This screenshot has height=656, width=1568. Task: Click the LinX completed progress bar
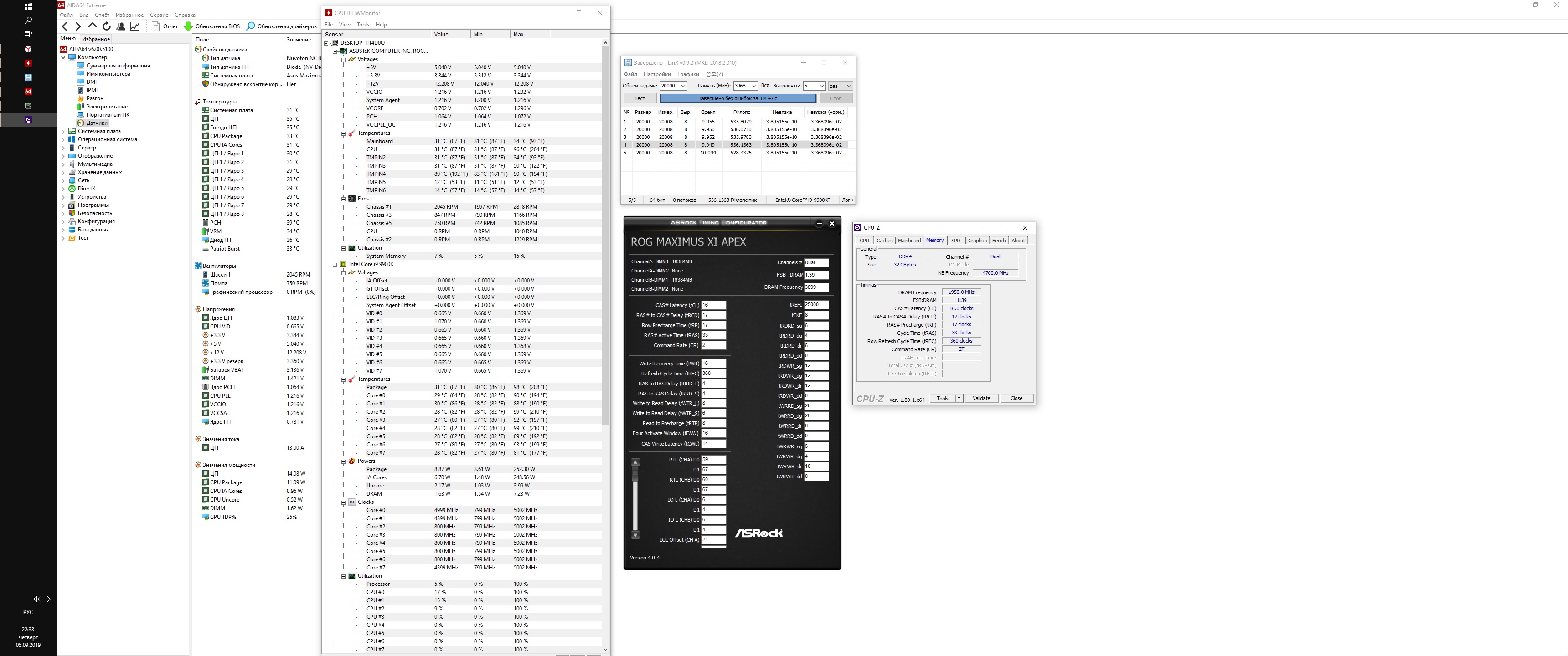pyautogui.click(x=737, y=98)
